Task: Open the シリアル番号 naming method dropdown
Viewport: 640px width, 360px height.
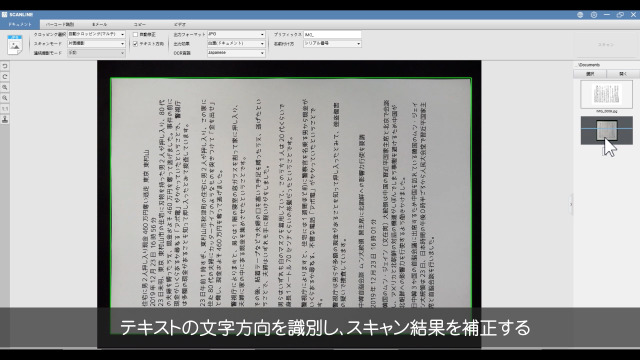Action: pyautogui.click(x=332, y=43)
